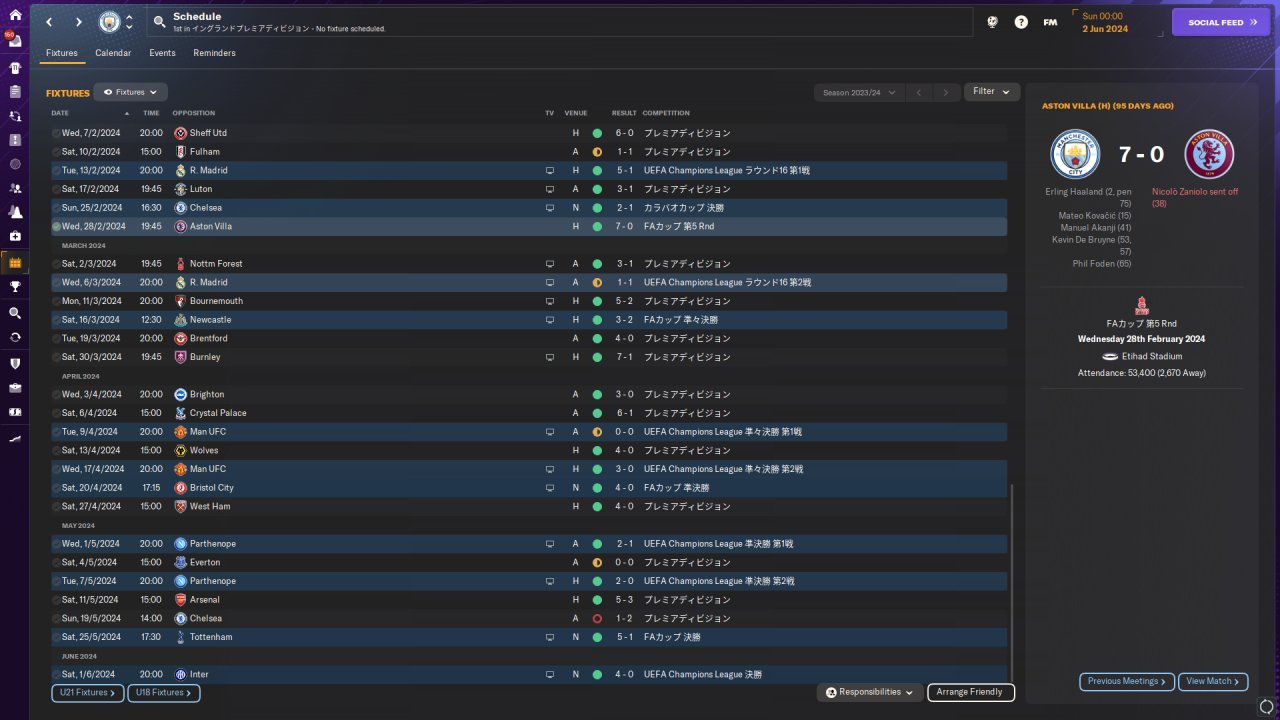Go to the next season with the right chevron
1280x720 pixels.
pyautogui.click(x=945, y=93)
